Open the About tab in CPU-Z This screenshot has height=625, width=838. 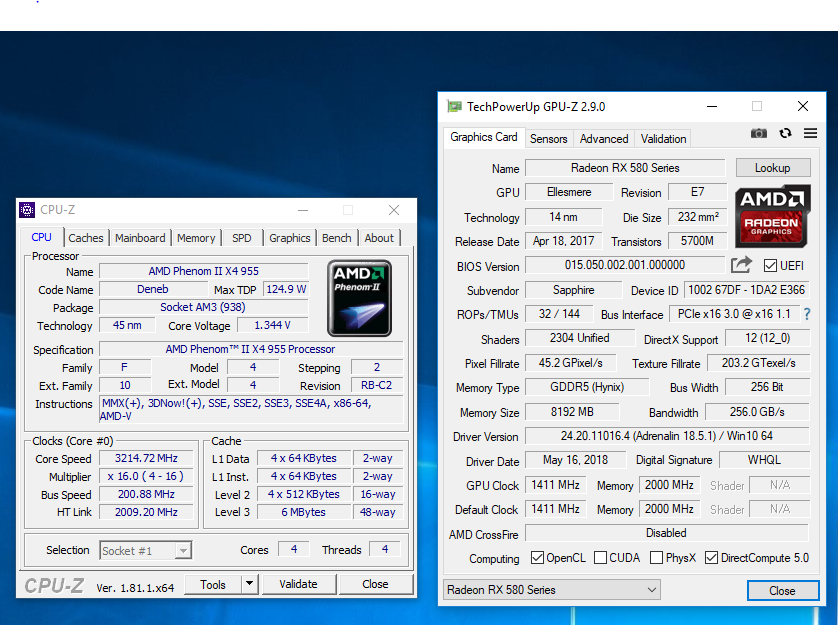[379, 238]
